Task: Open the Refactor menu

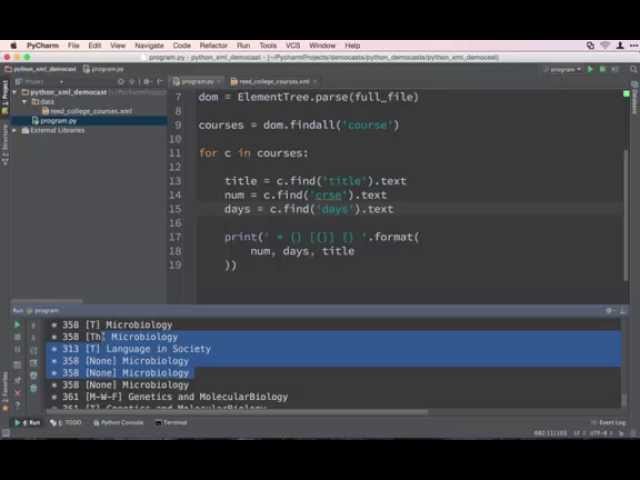Action: [x=213, y=45]
